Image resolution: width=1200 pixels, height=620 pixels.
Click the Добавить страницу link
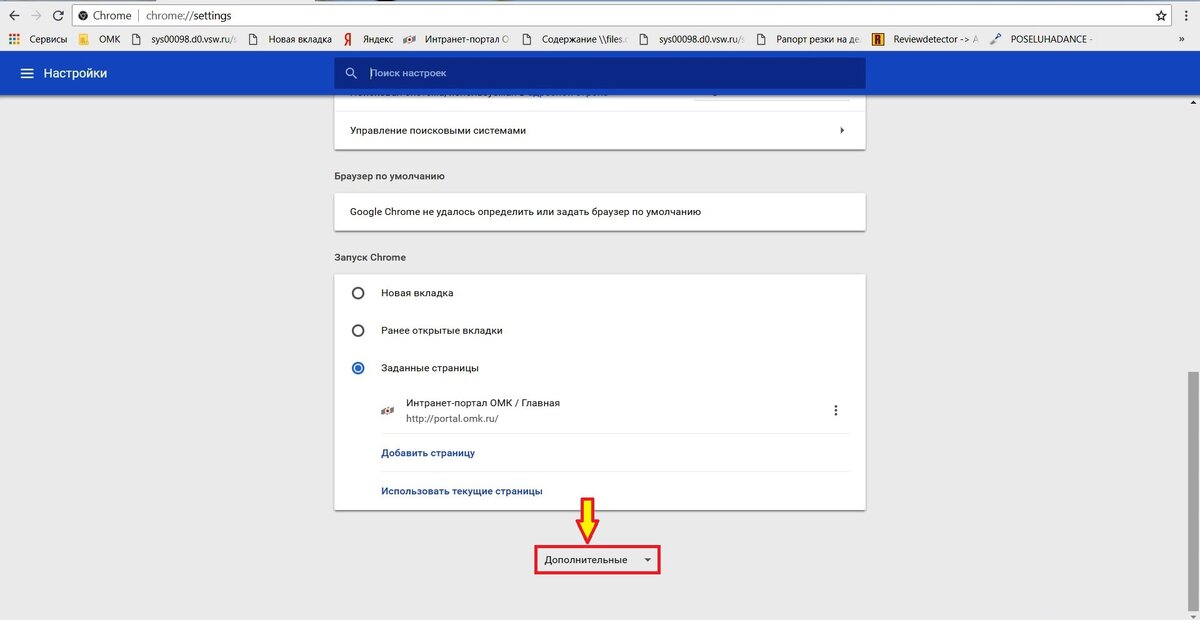pos(427,453)
